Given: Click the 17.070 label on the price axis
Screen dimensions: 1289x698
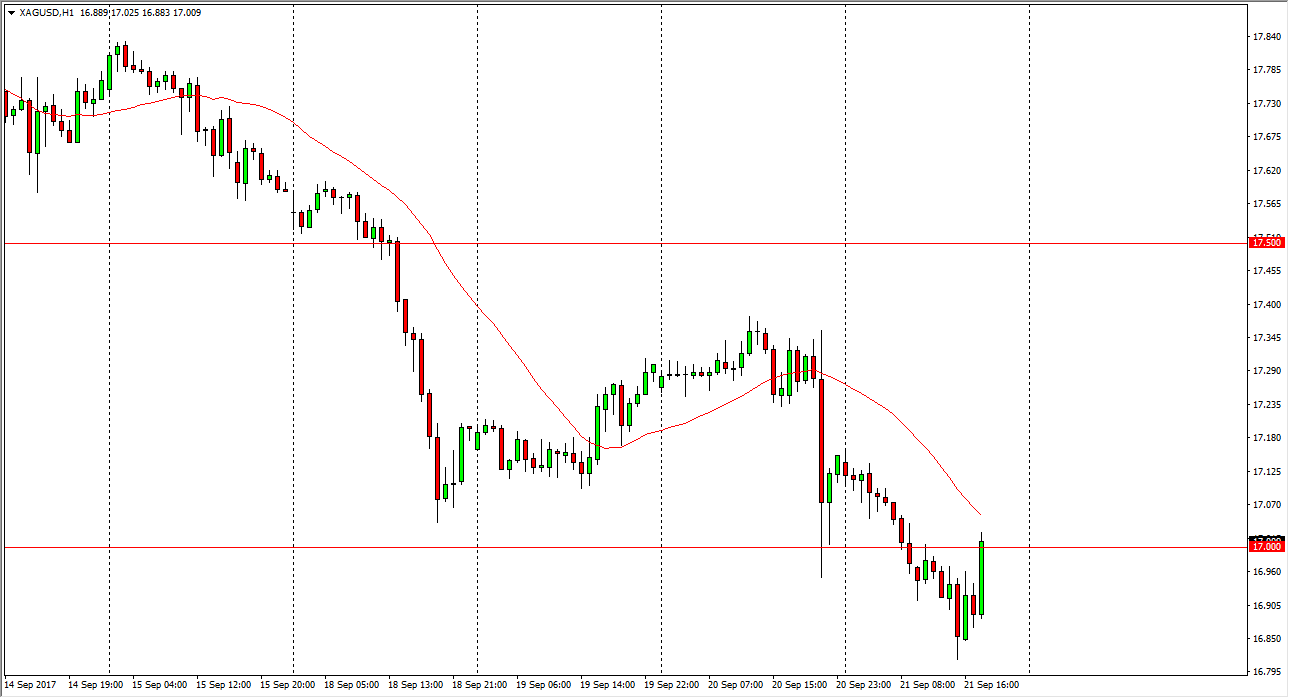Looking at the screenshot, I should click(1267, 505).
